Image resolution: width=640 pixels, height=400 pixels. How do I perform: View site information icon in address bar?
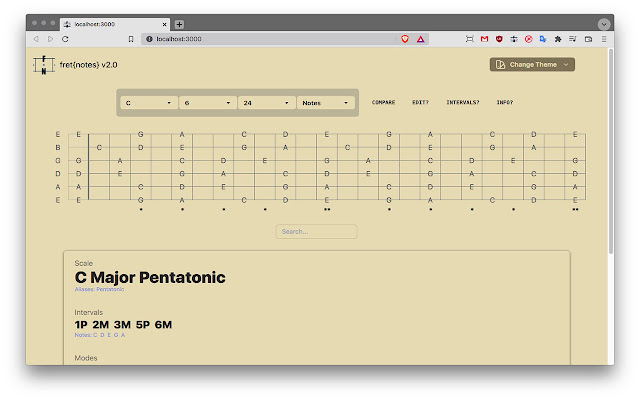click(x=149, y=39)
